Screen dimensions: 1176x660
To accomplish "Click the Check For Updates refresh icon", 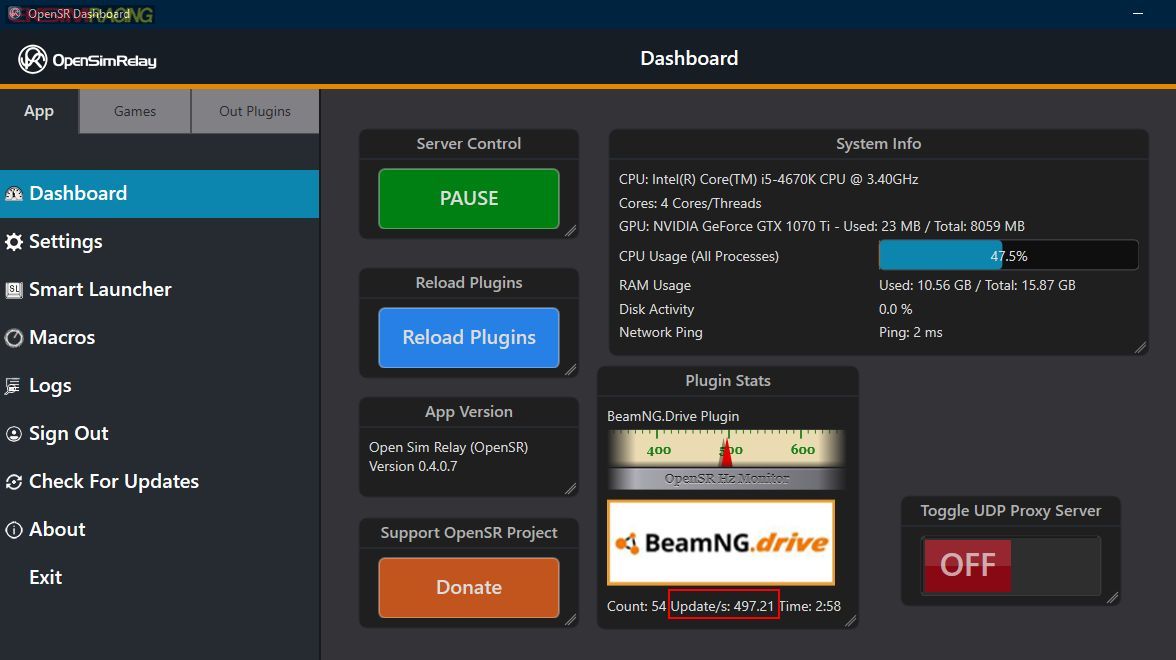I will point(14,482).
